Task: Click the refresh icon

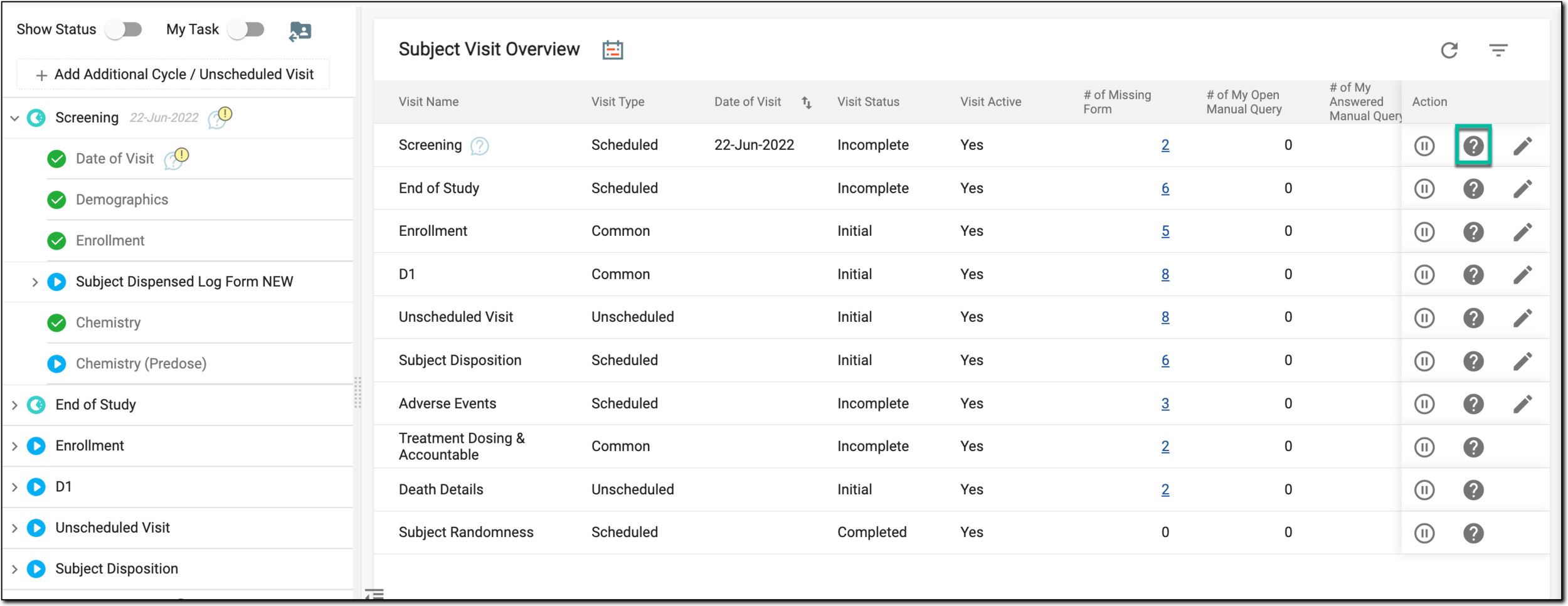Action: 1449,50
